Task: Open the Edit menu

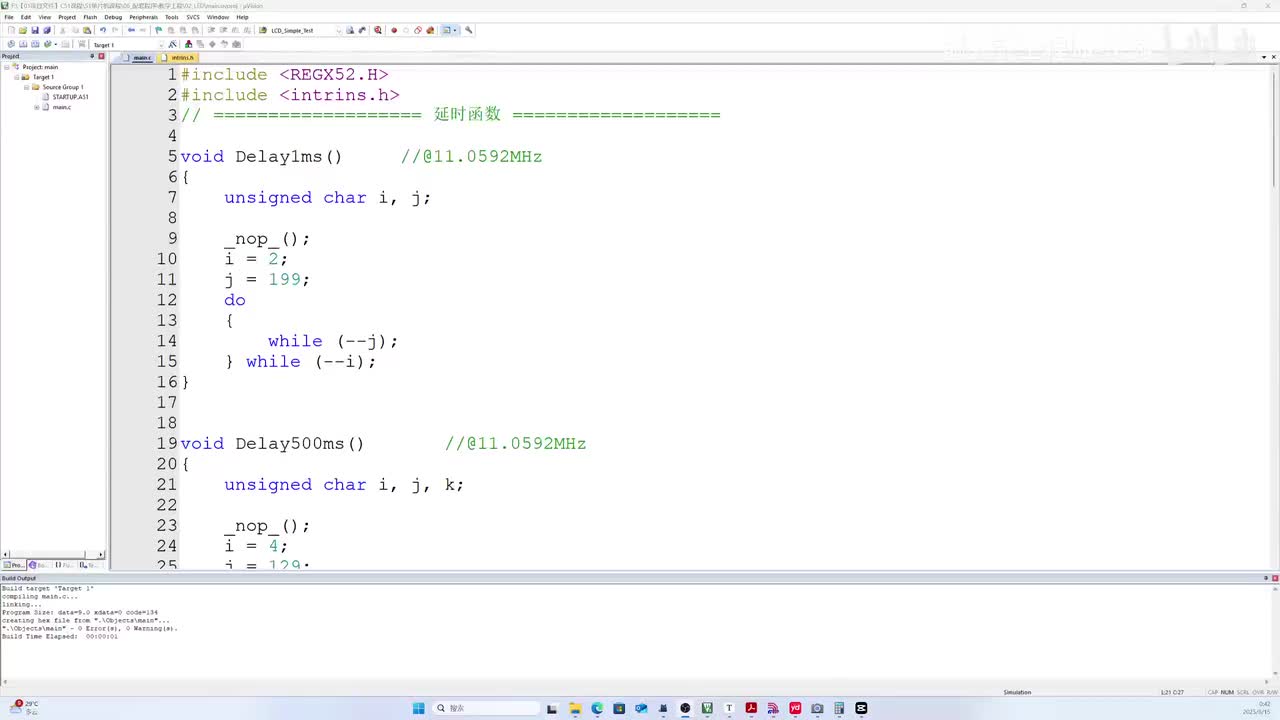Action: click(x=26, y=17)
